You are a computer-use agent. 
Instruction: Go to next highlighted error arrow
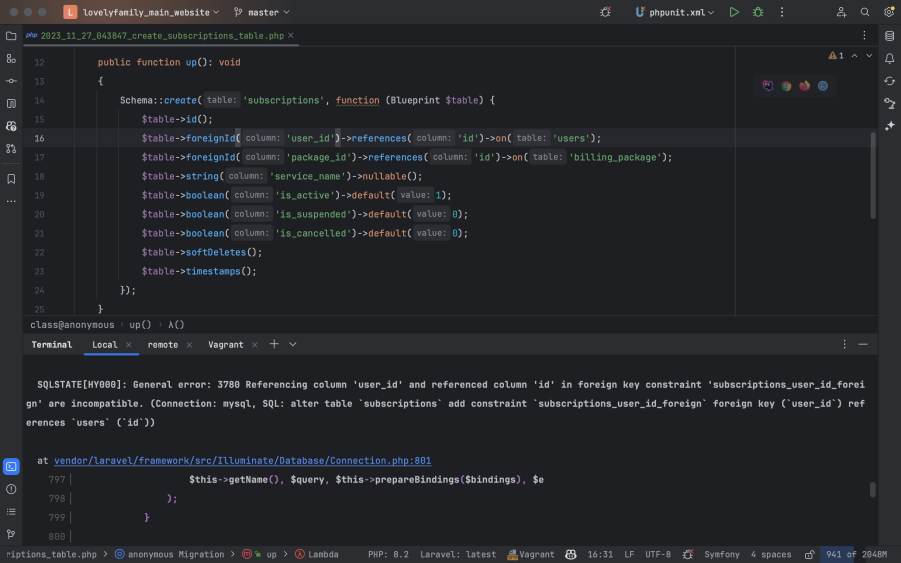click(x=869, y=56)
